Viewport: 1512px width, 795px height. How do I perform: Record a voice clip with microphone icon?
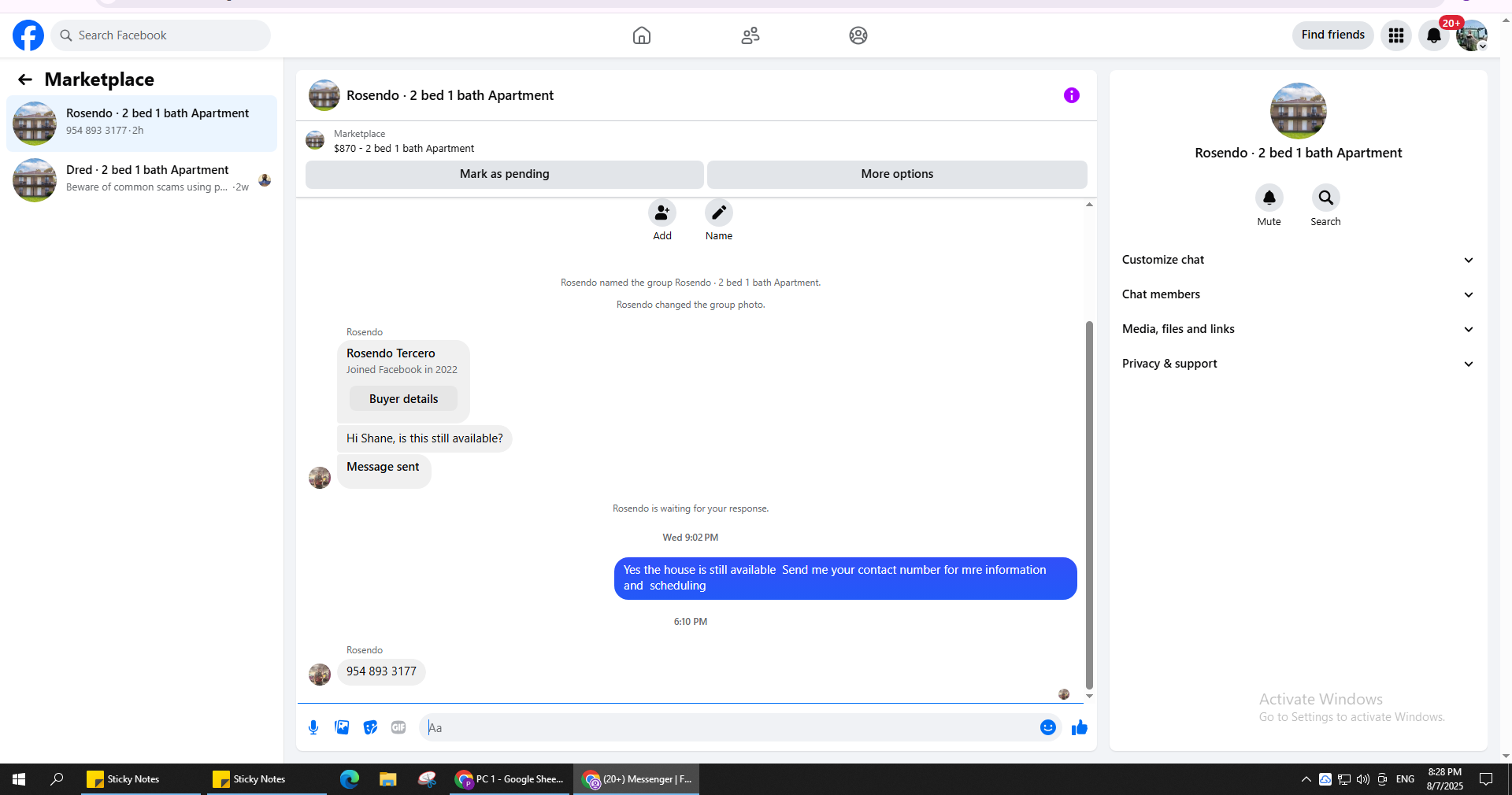coord(313,727)
